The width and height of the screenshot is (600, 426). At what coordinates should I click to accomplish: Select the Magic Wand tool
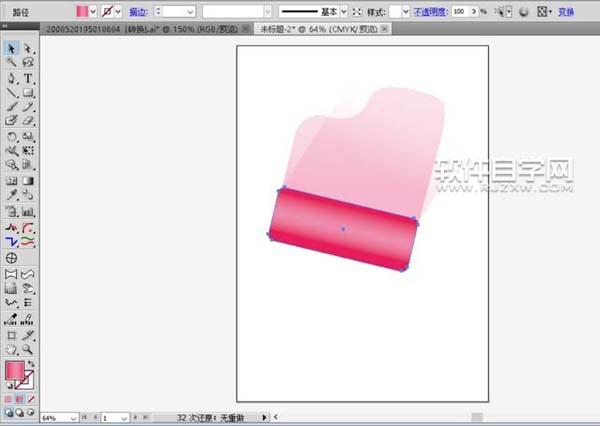pyautogui.click(x=11, y=62)
